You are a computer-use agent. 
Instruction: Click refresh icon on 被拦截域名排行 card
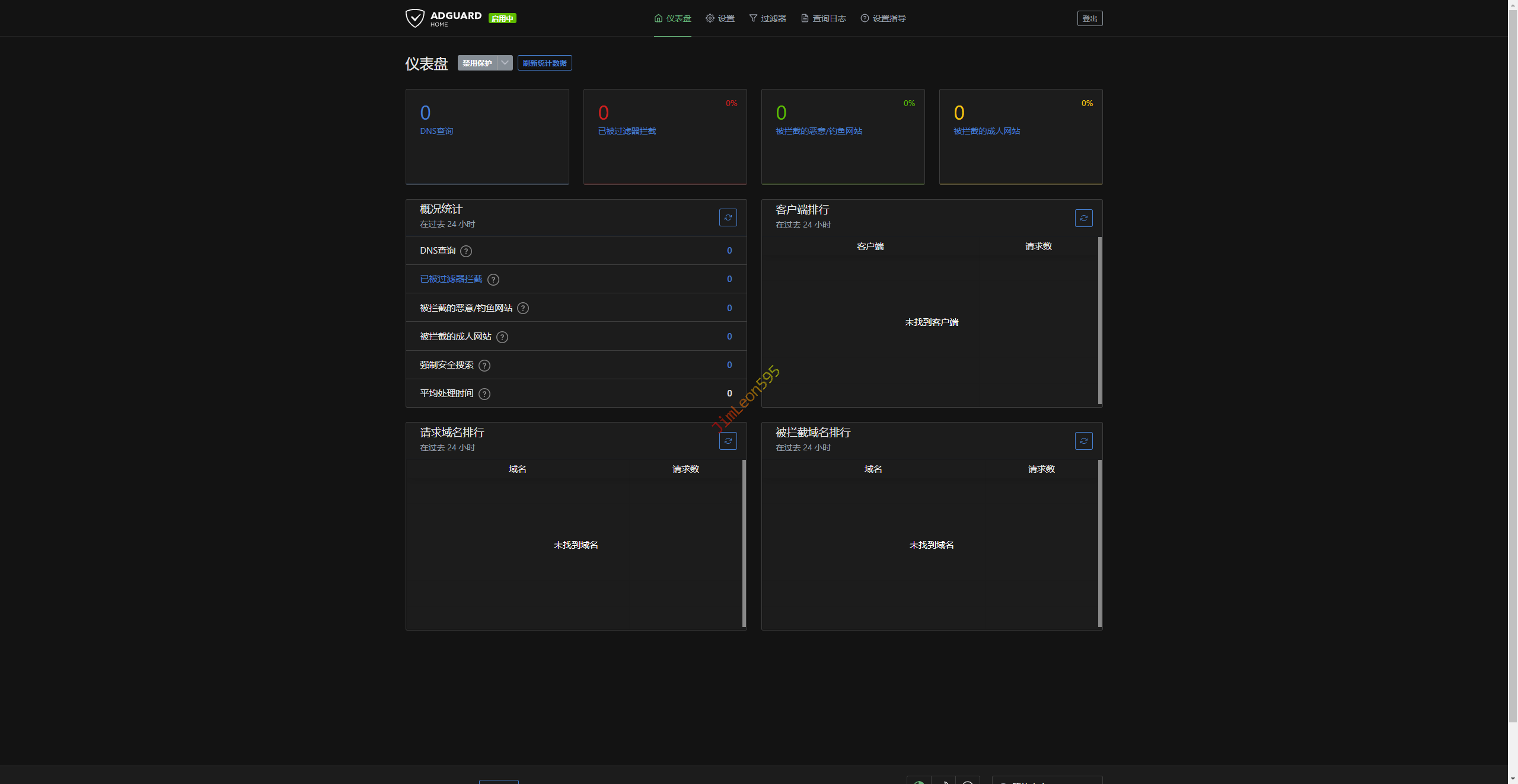pos(1083,441)
